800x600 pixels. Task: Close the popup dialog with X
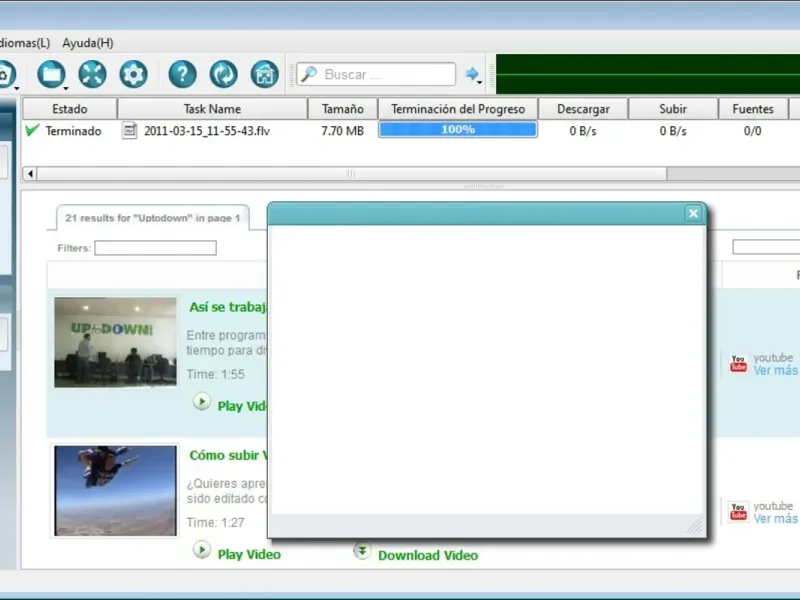point(693,214)
